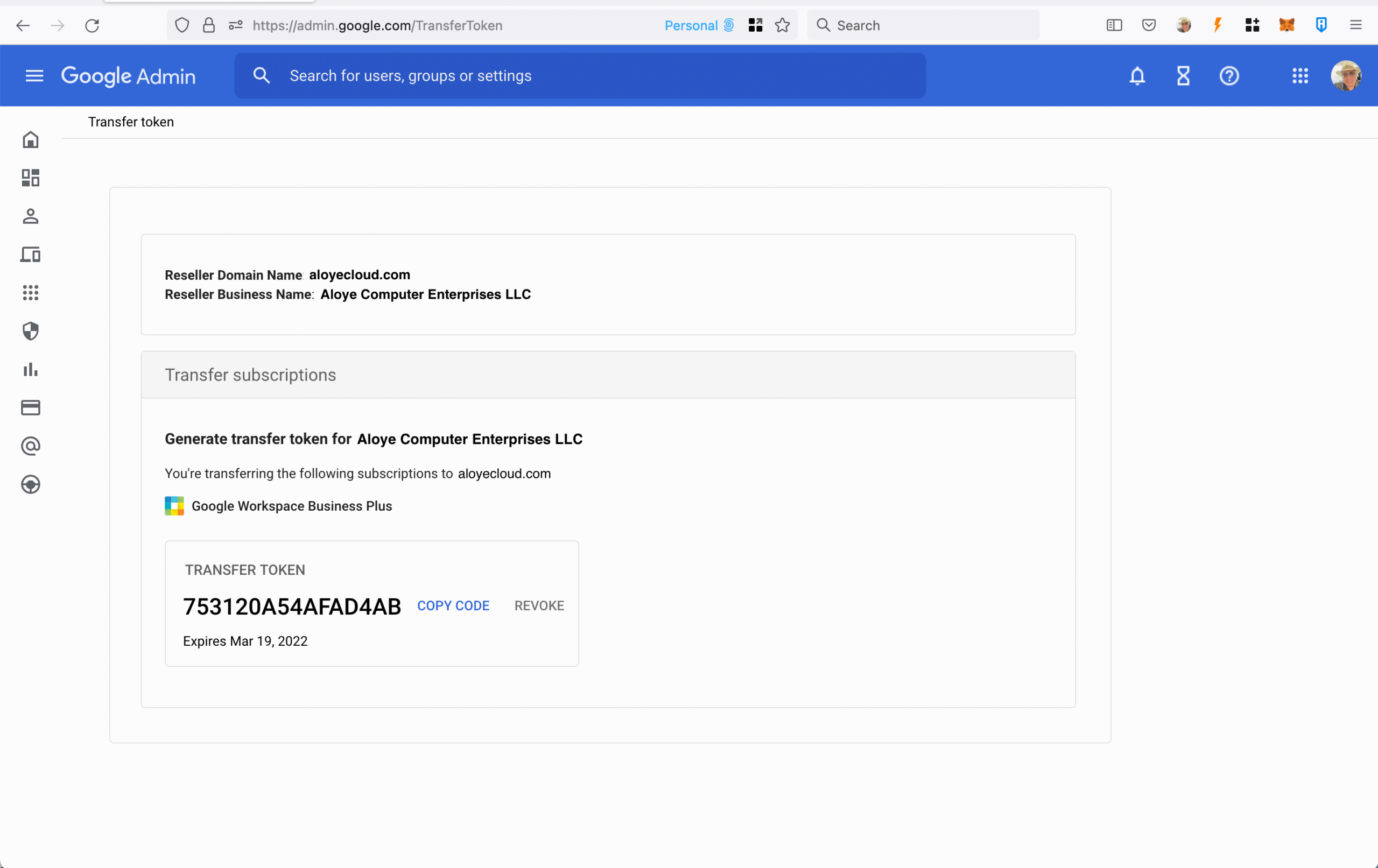Open Dashboard icon in sidebar

point(30,178)
